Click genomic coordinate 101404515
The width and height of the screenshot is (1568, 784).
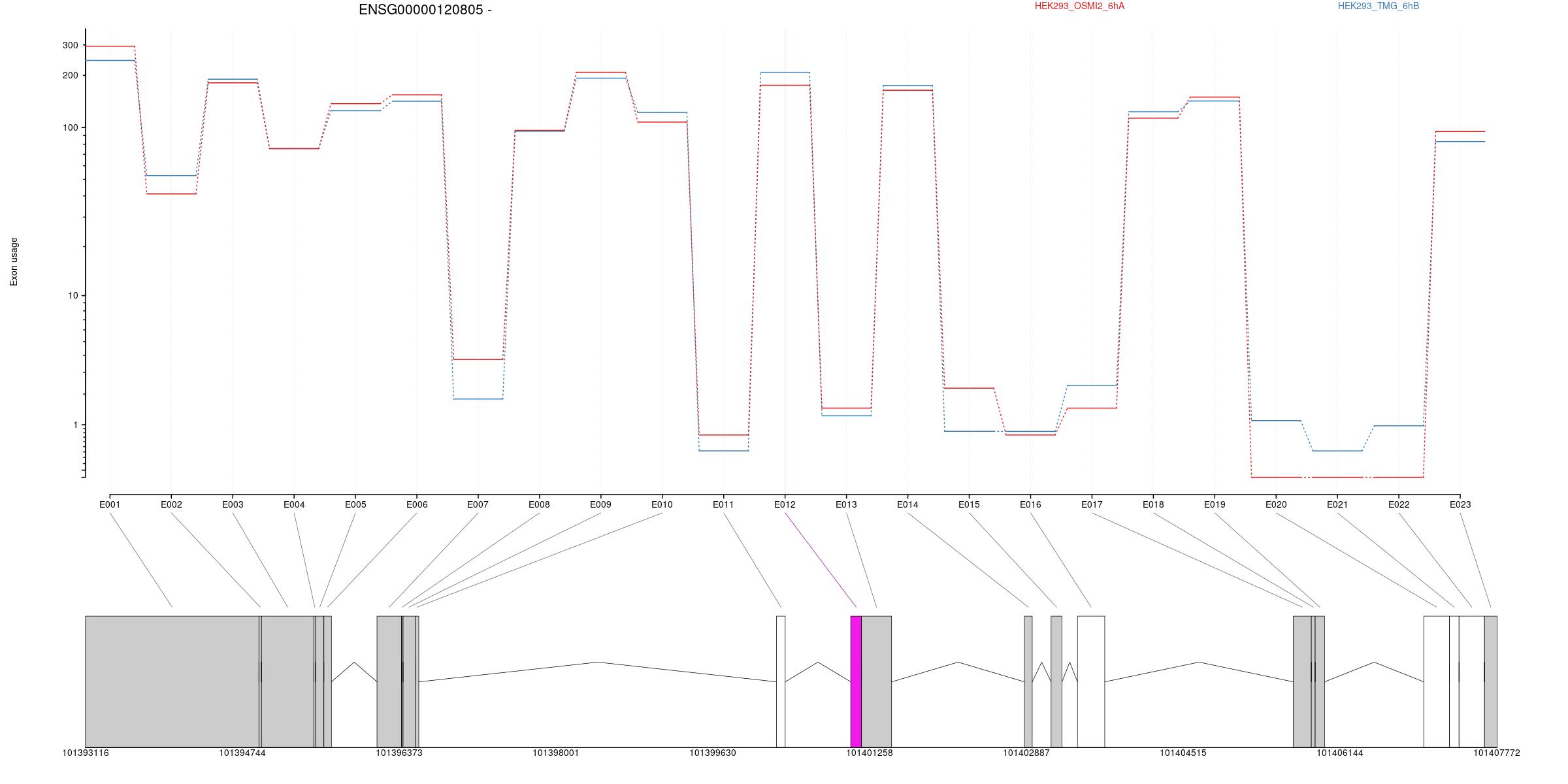pos(1183,753)
